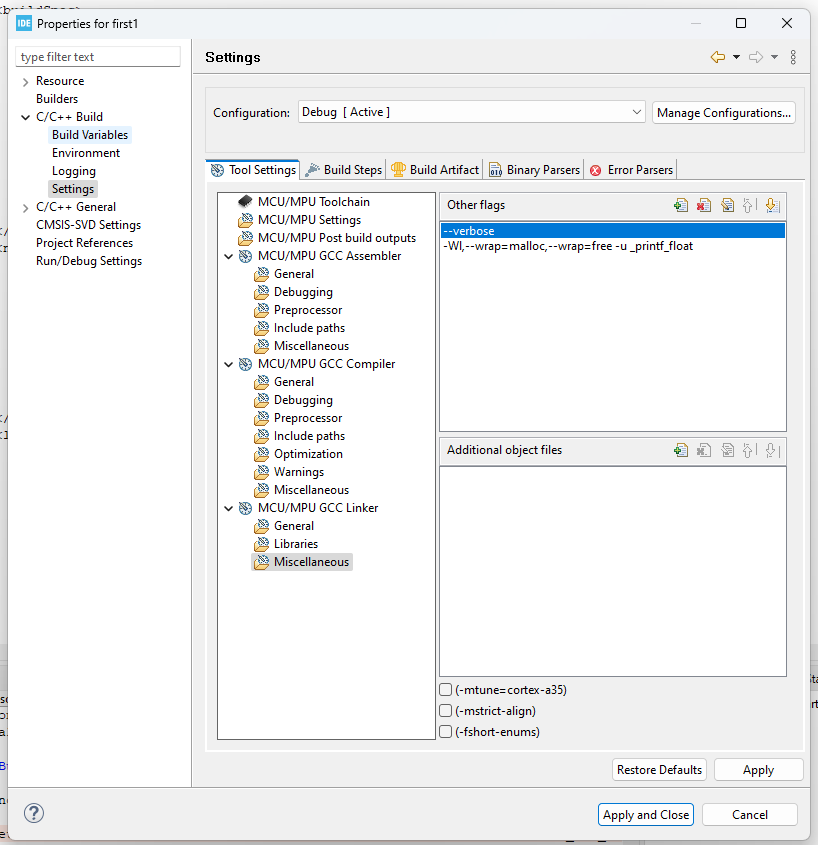Switch to the Build Steps tab
818x845 pixels.
pos(343,169)
